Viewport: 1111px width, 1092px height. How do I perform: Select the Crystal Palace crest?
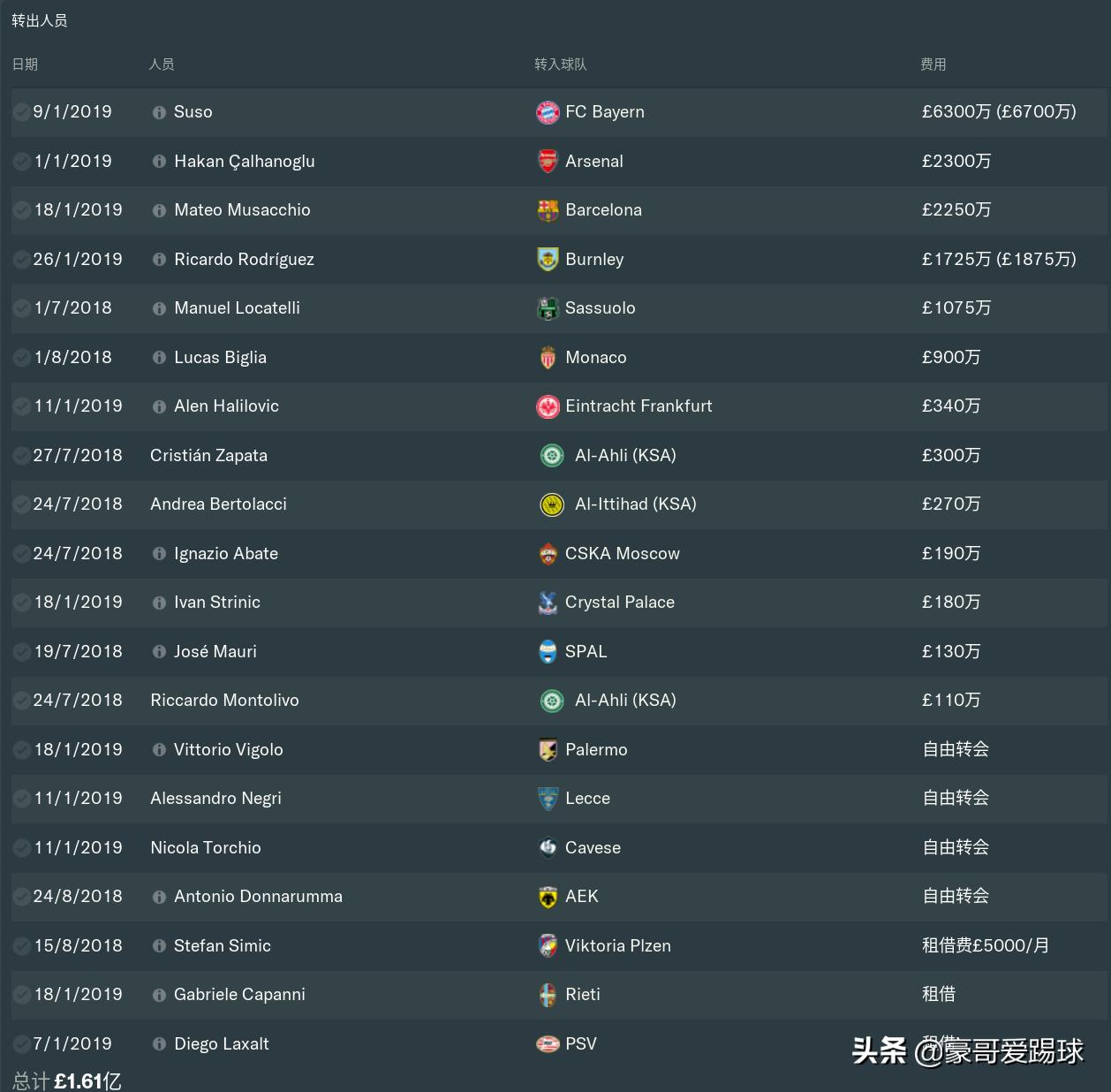pos(548,603)
